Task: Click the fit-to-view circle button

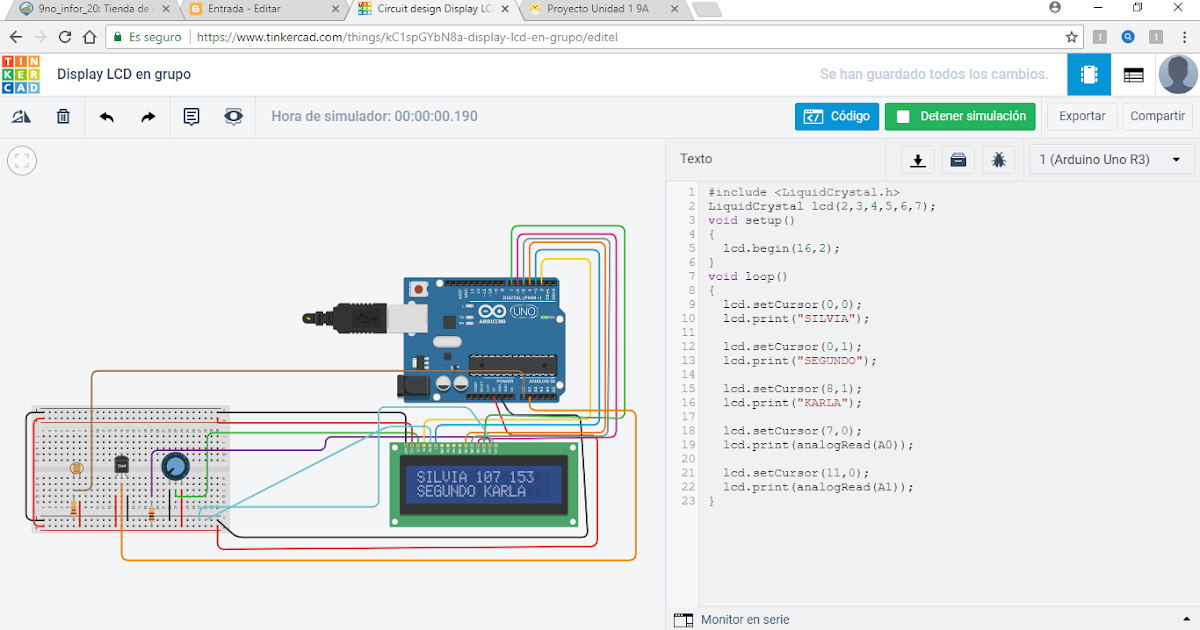Action: 22,160
